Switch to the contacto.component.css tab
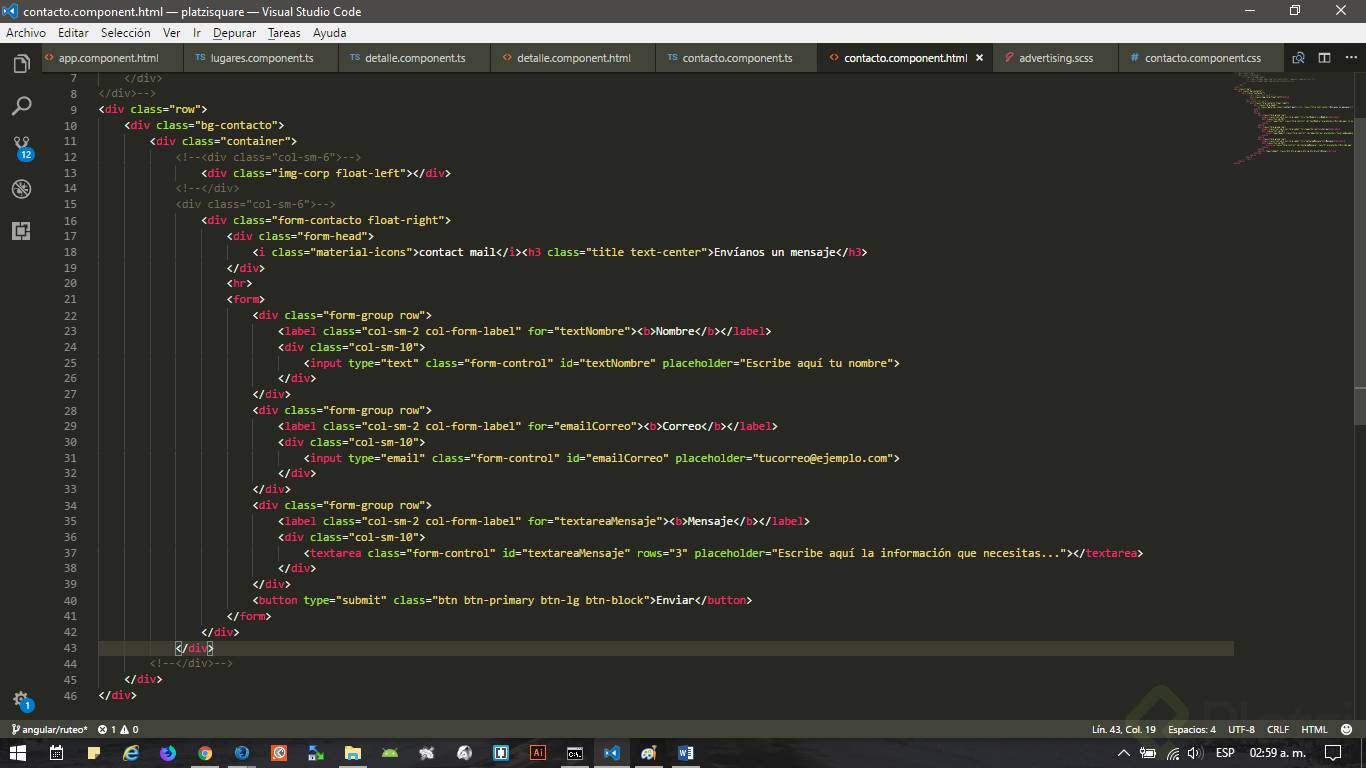 1202,58
